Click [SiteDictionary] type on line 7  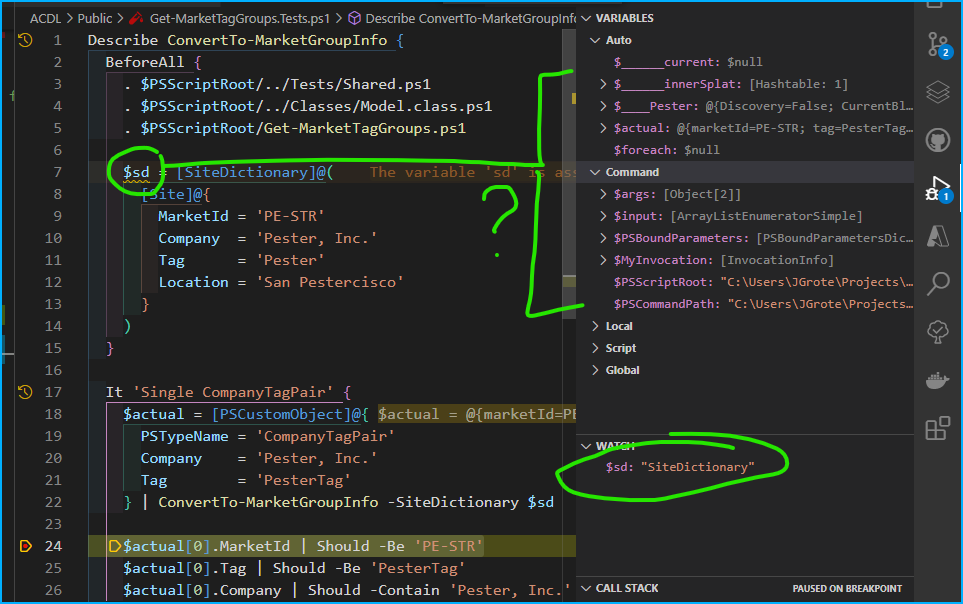[246, 172]
